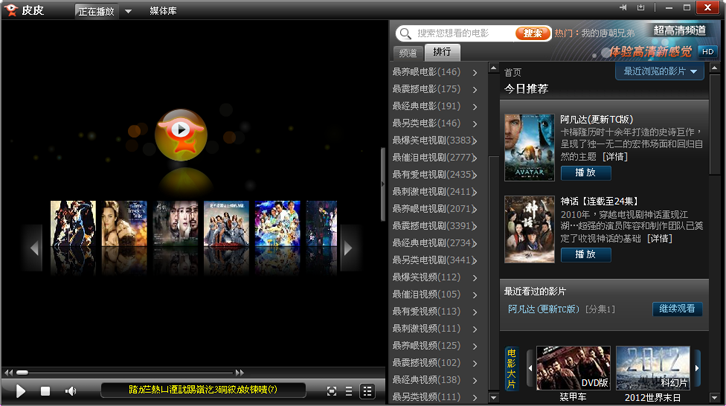Image resolution: width=726 pixels, height=406 pixels.
Task: Mute audio with the speaker icon
Action: [71, 390]
